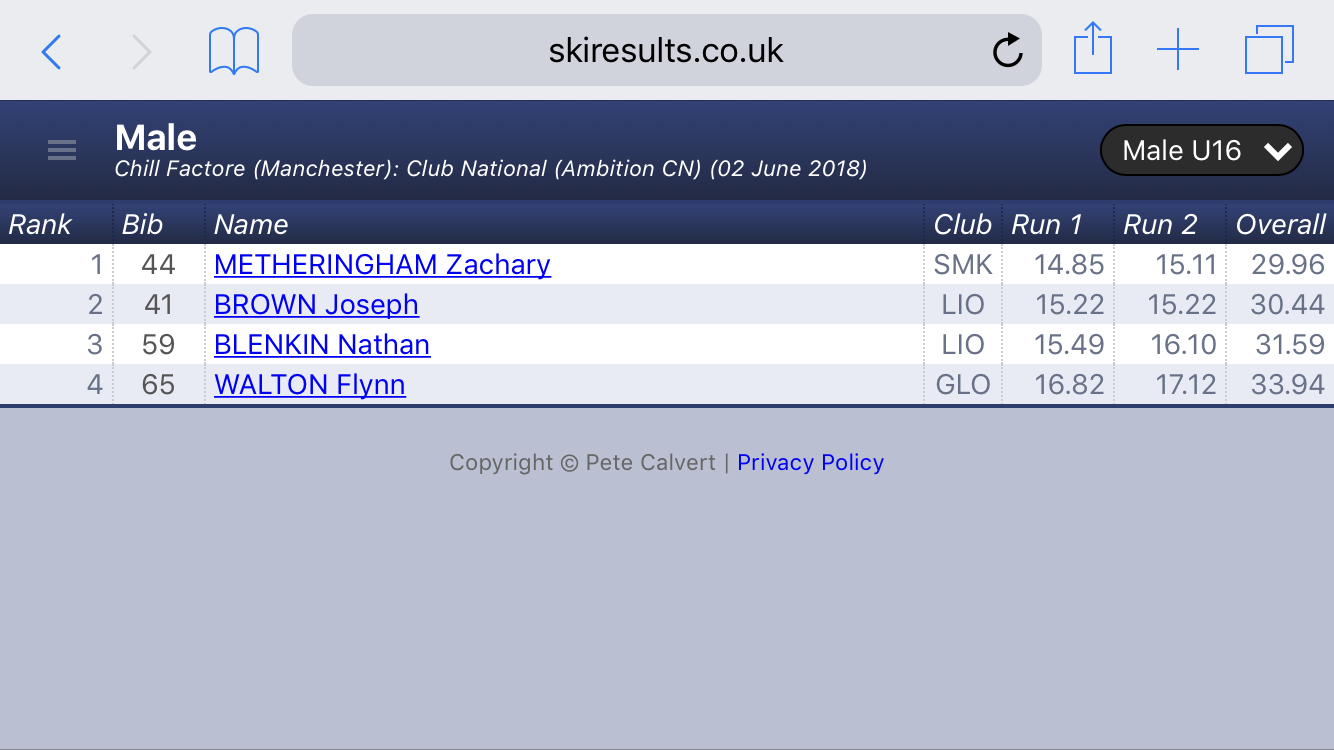1334x750 pixels.
Task: Click the Club column header
Action: click(962, 224)
